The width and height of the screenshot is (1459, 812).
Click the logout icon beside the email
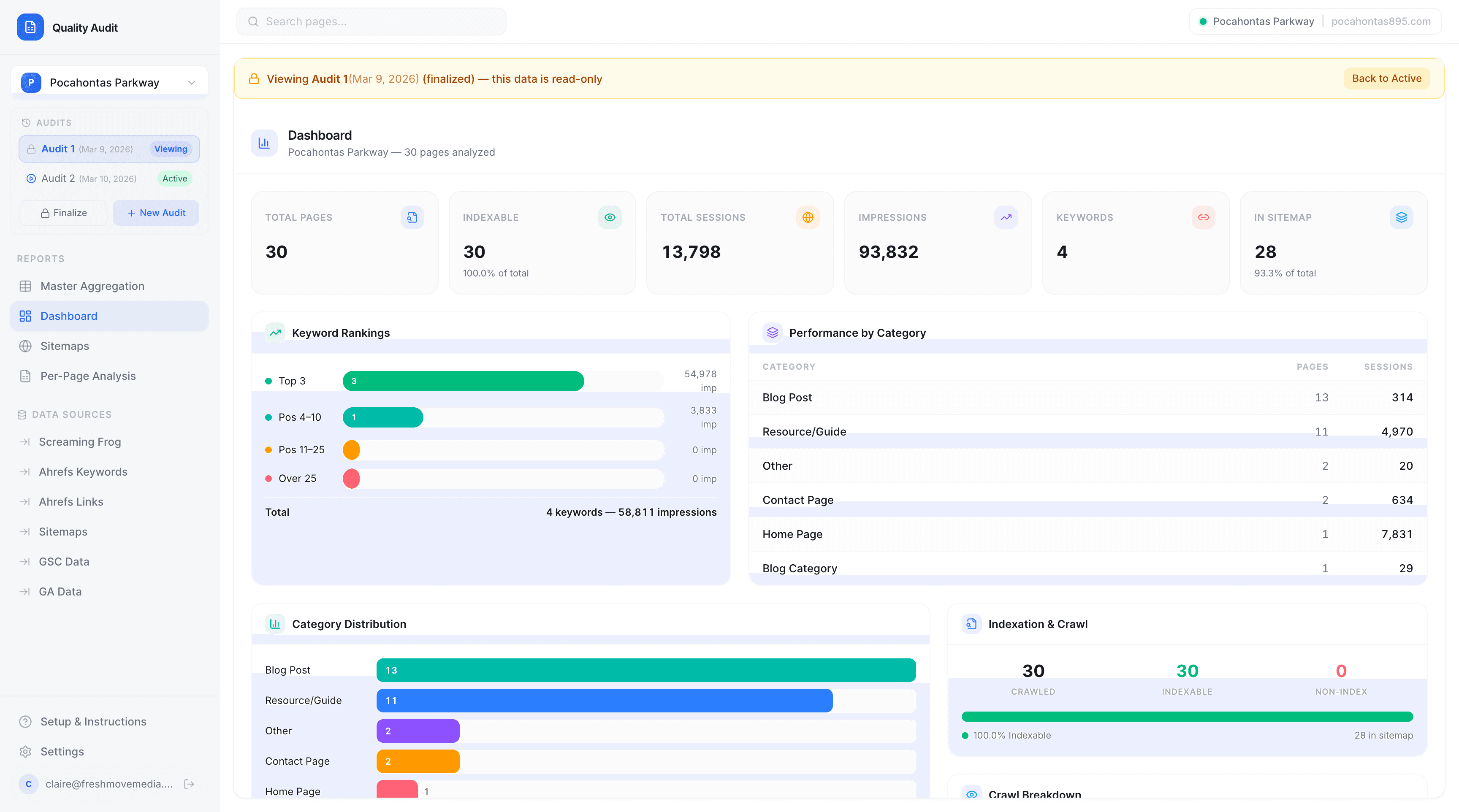tap(189, 784)
